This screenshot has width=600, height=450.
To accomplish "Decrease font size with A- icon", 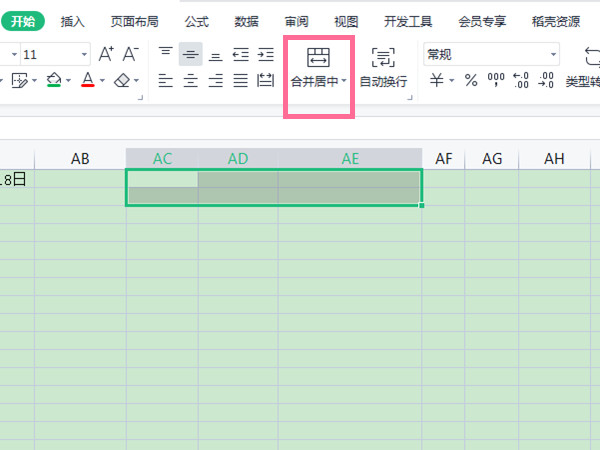I will coord(130,54).
